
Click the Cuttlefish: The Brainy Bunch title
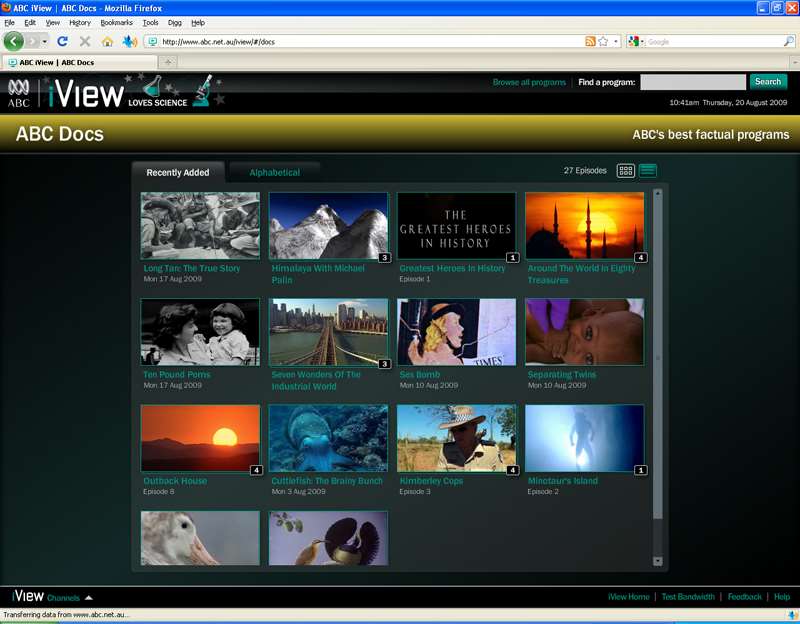point(327,481)
